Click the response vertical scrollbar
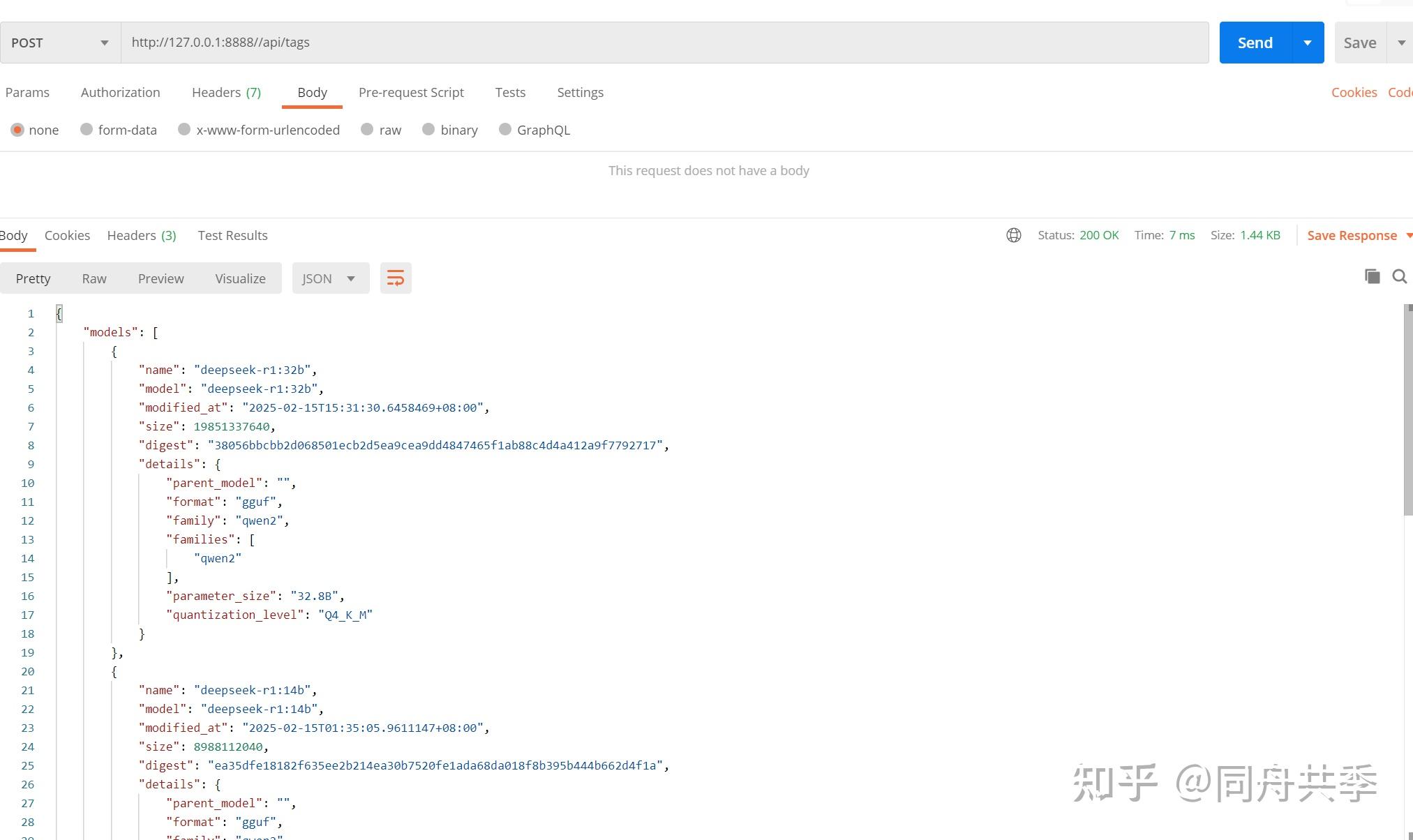Viewport: 1413px width, 840px height. [1407, 412]
